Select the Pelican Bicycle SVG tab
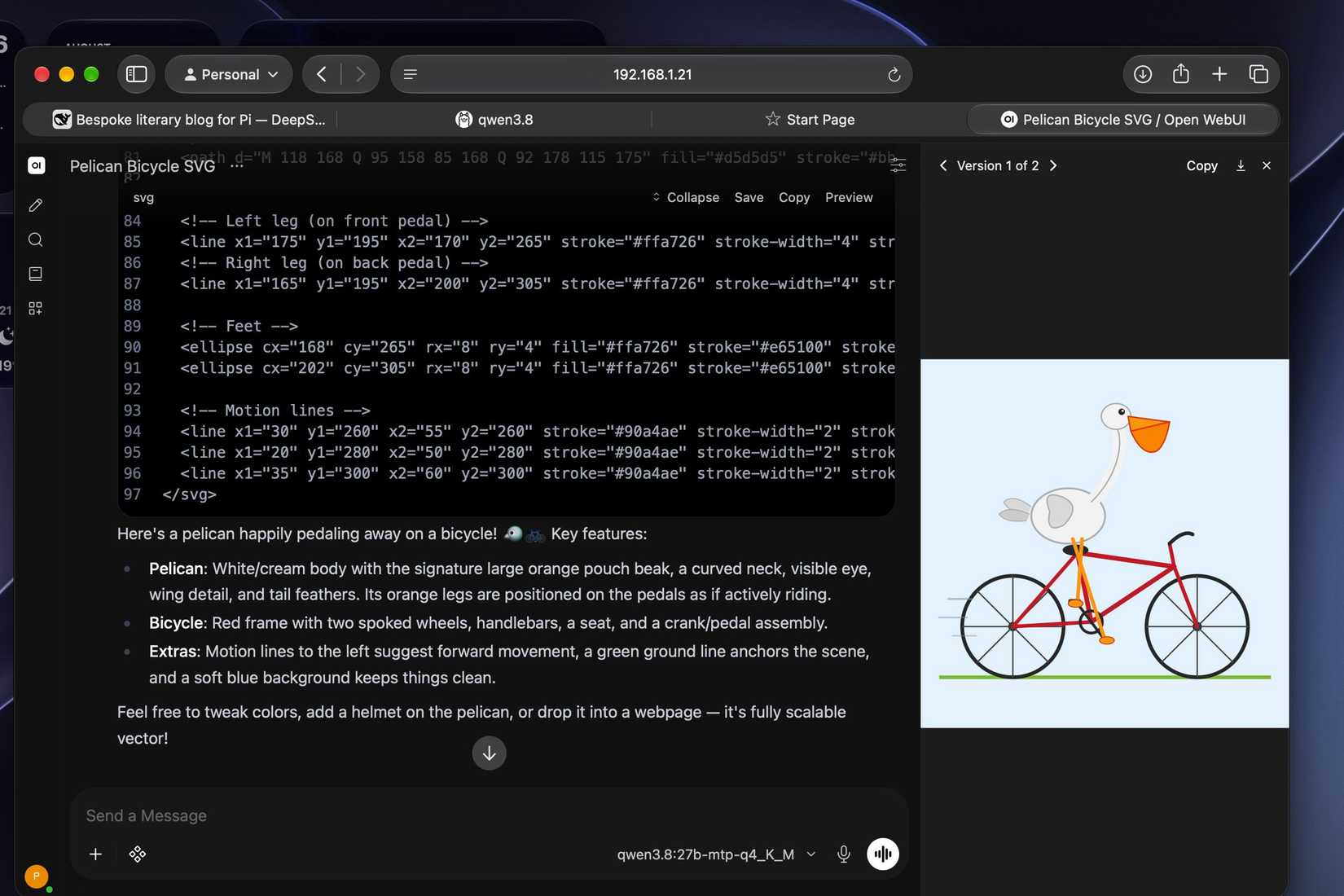The height and width of the screenshot is (896, 1344). click(1123, 120)
